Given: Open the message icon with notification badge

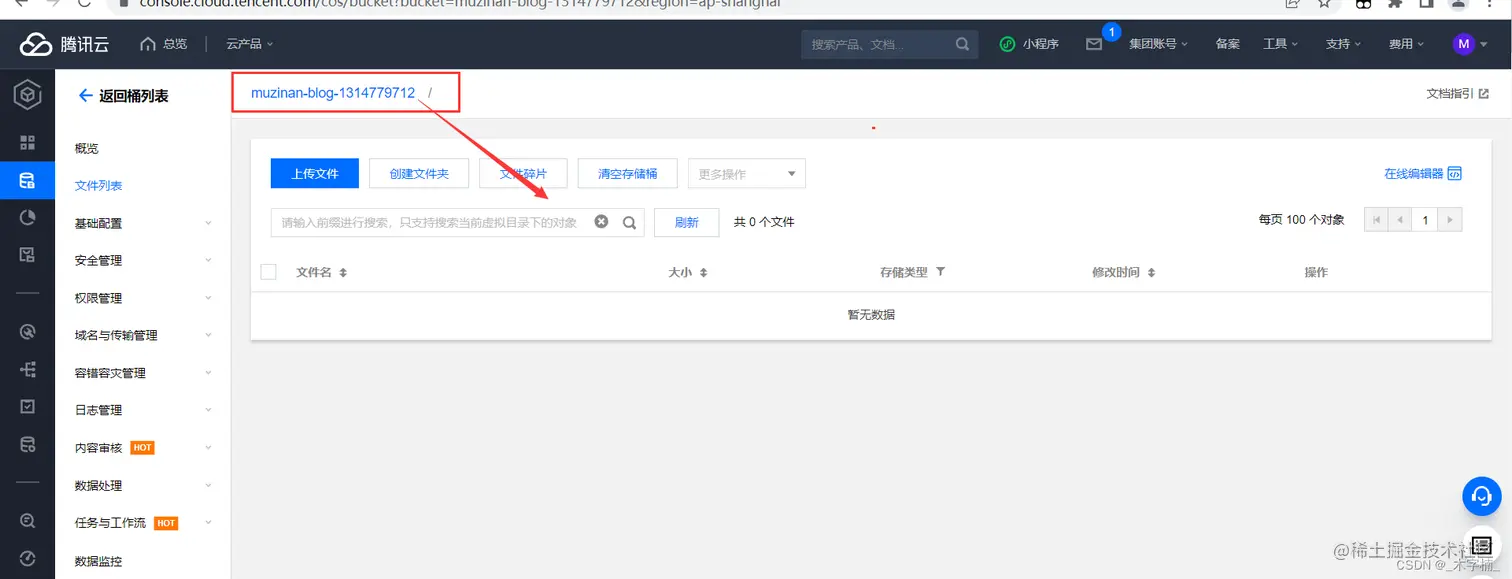Looking at the screenshot, I should [1094, 45].
